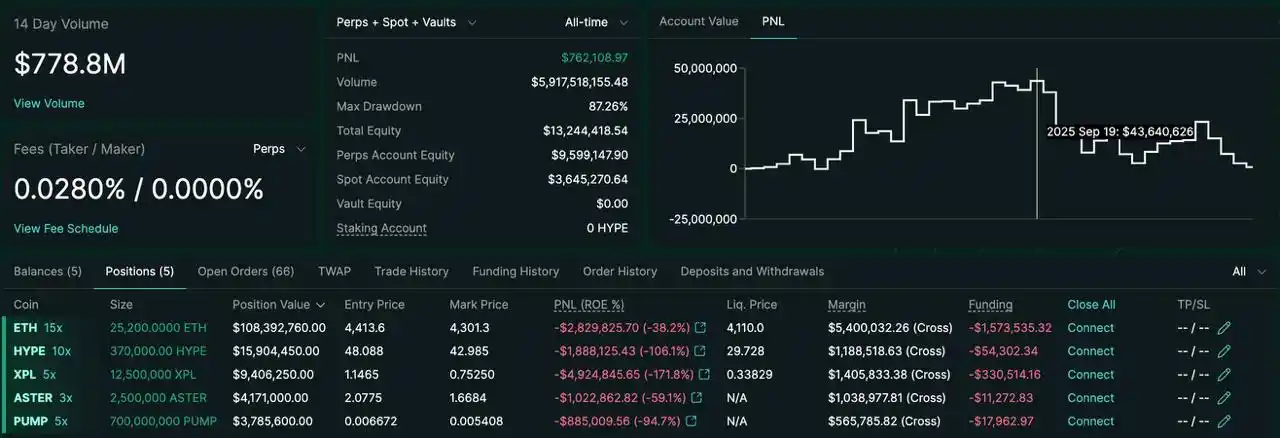Edit TP/SL pencil icon for ETH position
This screenshot has width=1280, height=438.
(1224, 328)
